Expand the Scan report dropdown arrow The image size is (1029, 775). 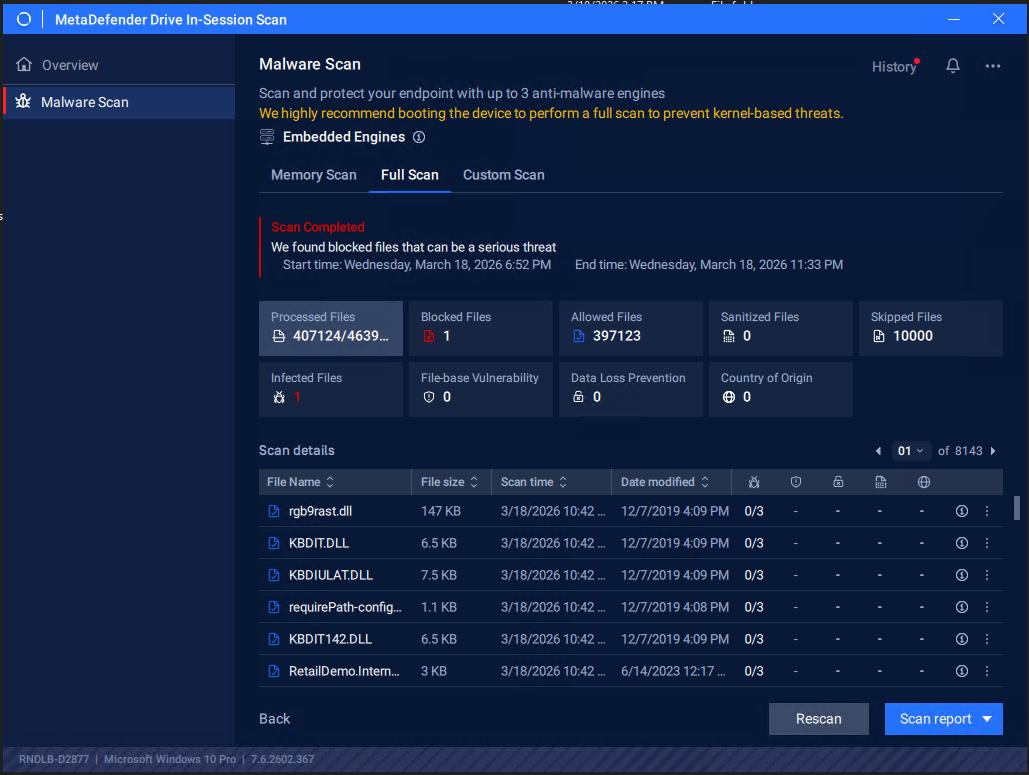tap(987, 719)
